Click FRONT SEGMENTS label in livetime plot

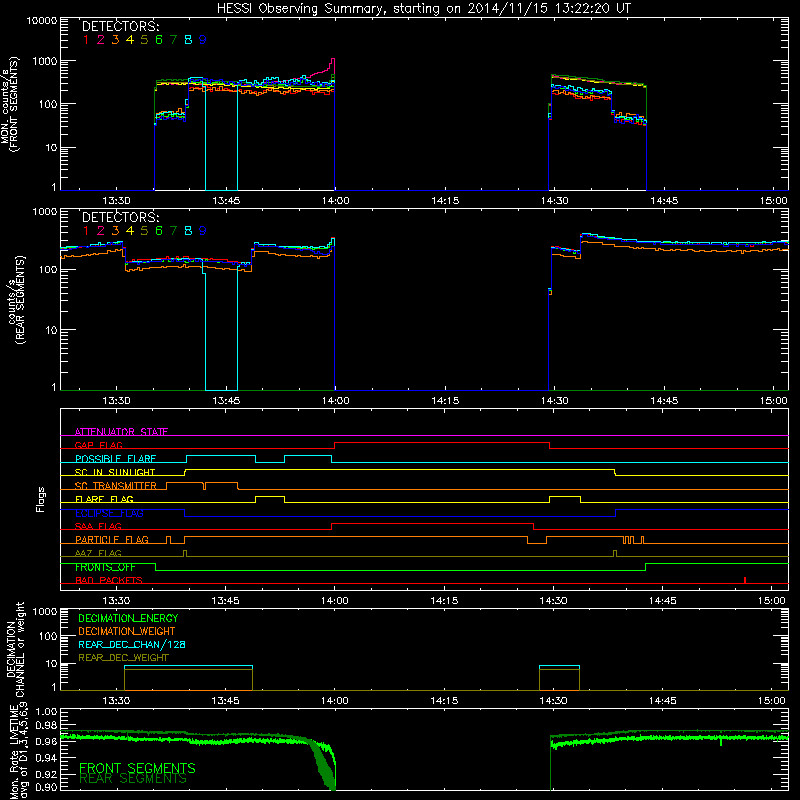pos(137,768)
